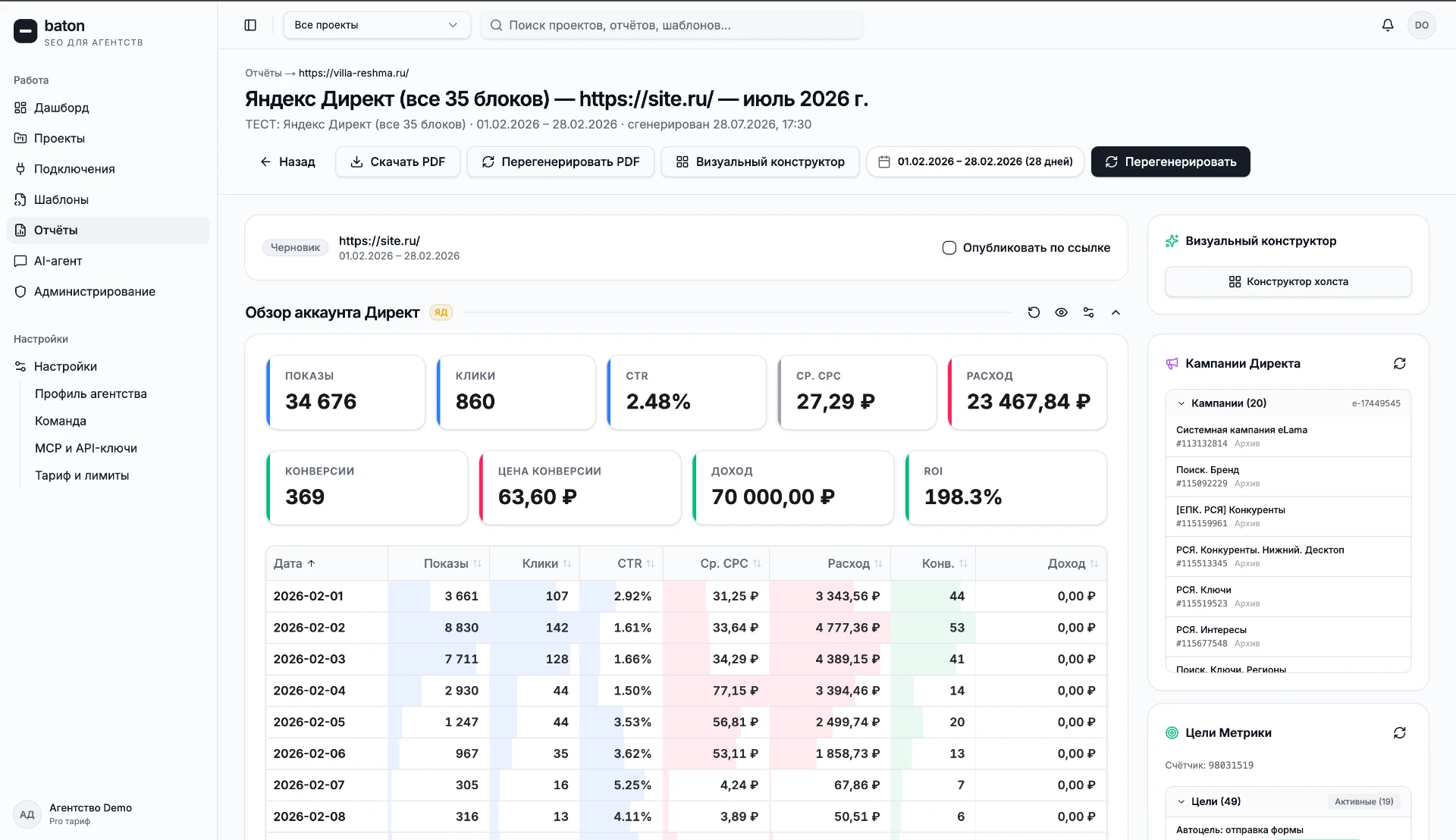Image resolution: width=1456 pixels, height=840 pixels.
Task: Click Перегенерировать PDF button
Action: click(560, 161)
